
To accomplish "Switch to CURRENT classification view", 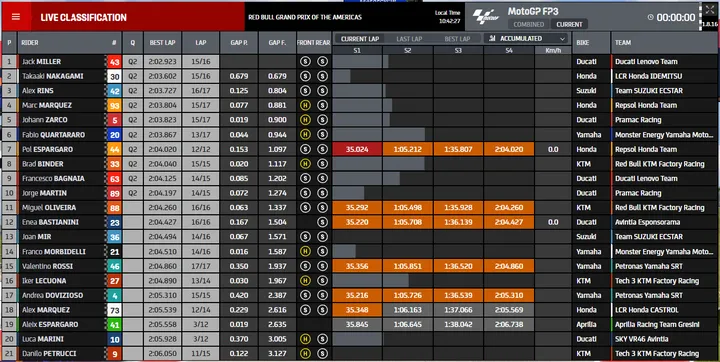I will coord(569,24).
